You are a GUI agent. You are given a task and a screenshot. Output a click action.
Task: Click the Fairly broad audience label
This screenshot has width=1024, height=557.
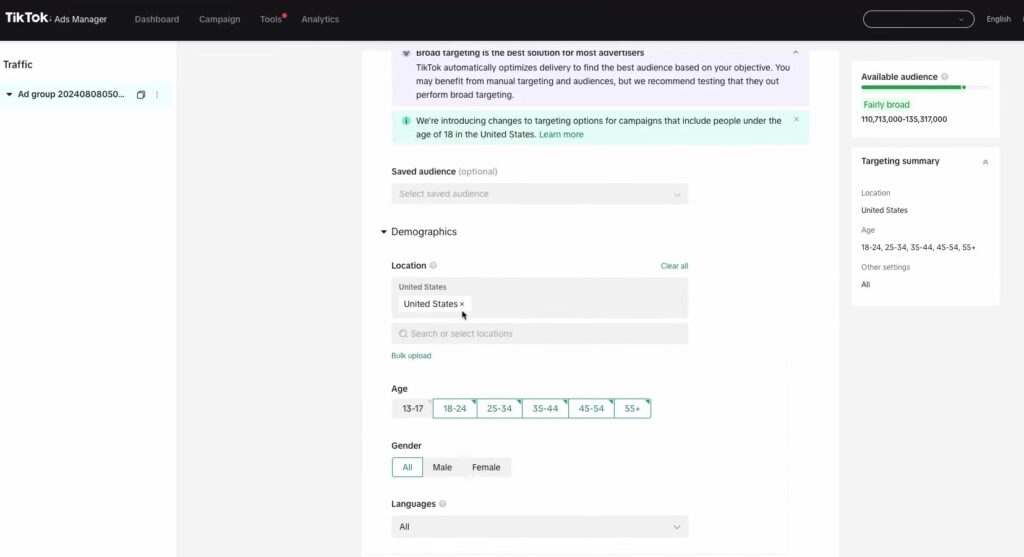[x=886, y=104]
